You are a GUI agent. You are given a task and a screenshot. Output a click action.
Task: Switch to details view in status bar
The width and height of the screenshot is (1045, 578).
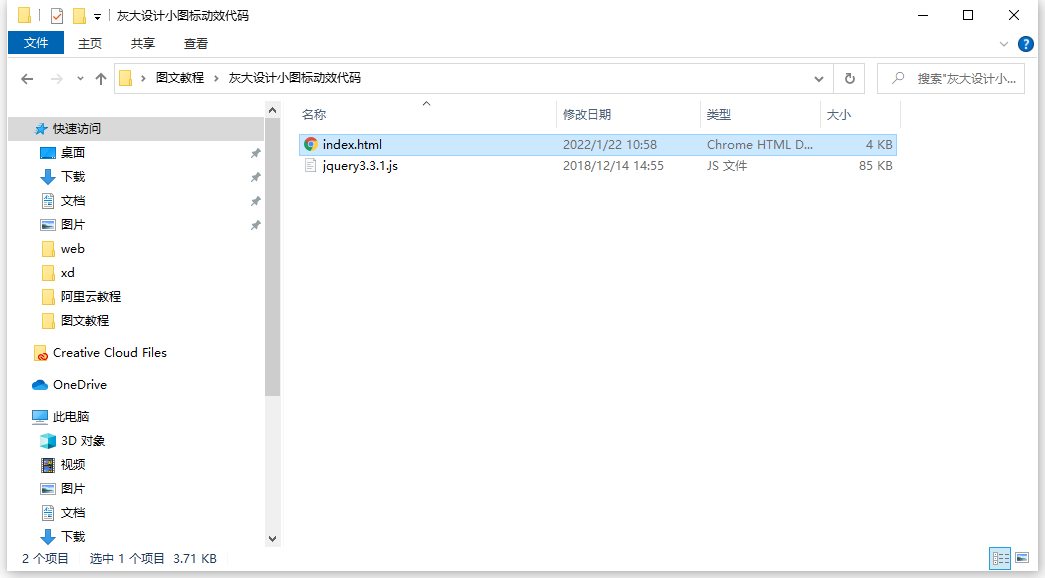pos(1000,558)
